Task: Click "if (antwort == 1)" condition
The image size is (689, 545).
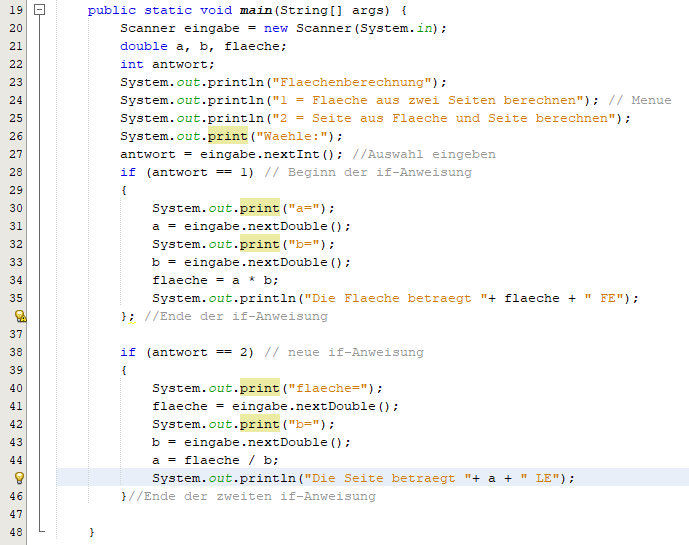Action: click(x=187, y=172)
